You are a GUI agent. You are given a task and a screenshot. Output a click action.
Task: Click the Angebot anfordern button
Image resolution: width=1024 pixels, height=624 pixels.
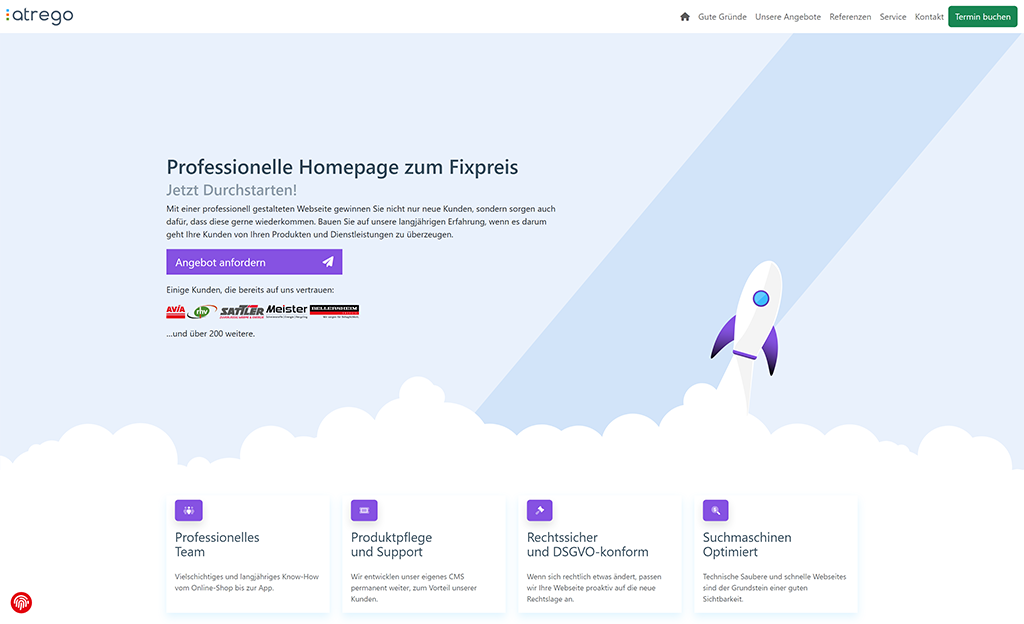[x=254, y=262]
